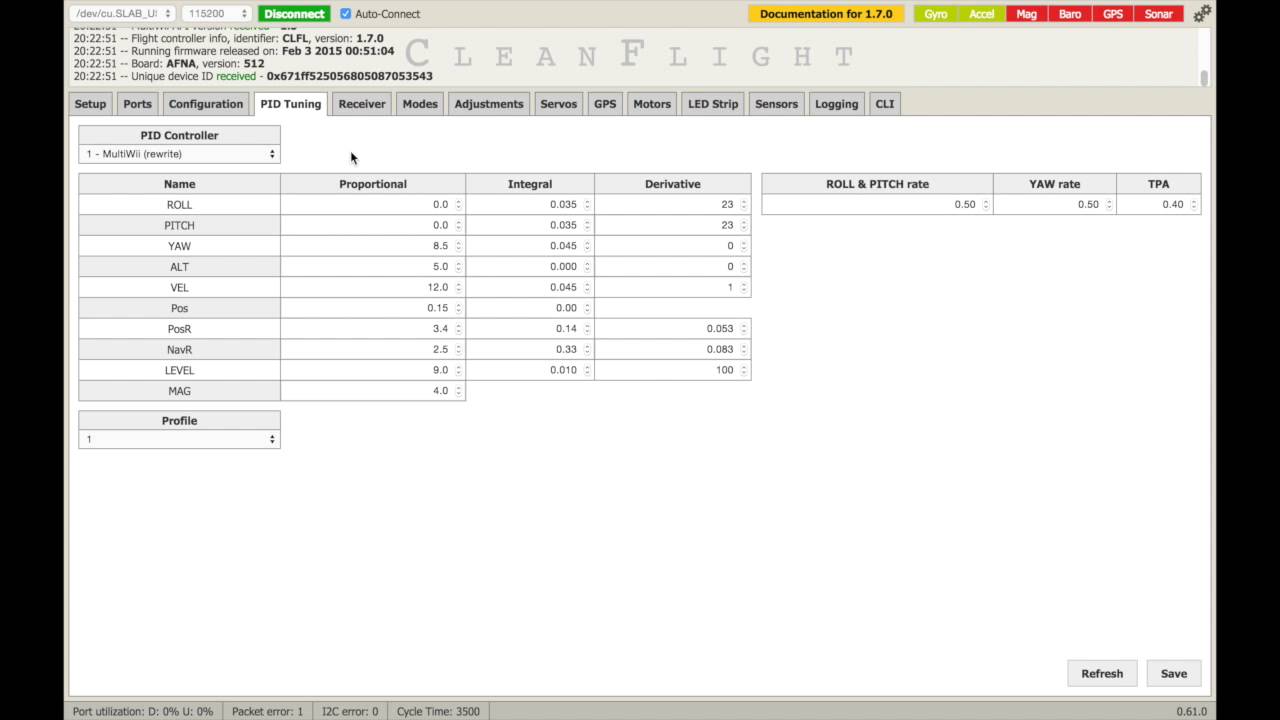The height and width of the screenshot is (720, 1280).
Task: Switch to the Ports tab
Action: click(138, 104)
